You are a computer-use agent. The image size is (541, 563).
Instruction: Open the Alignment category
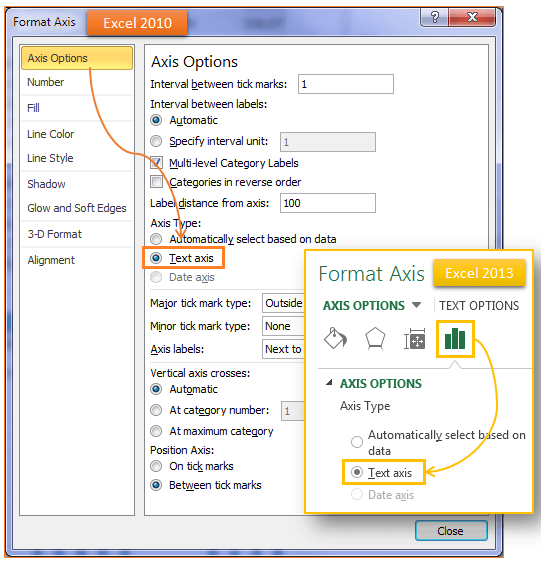[77, 260]
